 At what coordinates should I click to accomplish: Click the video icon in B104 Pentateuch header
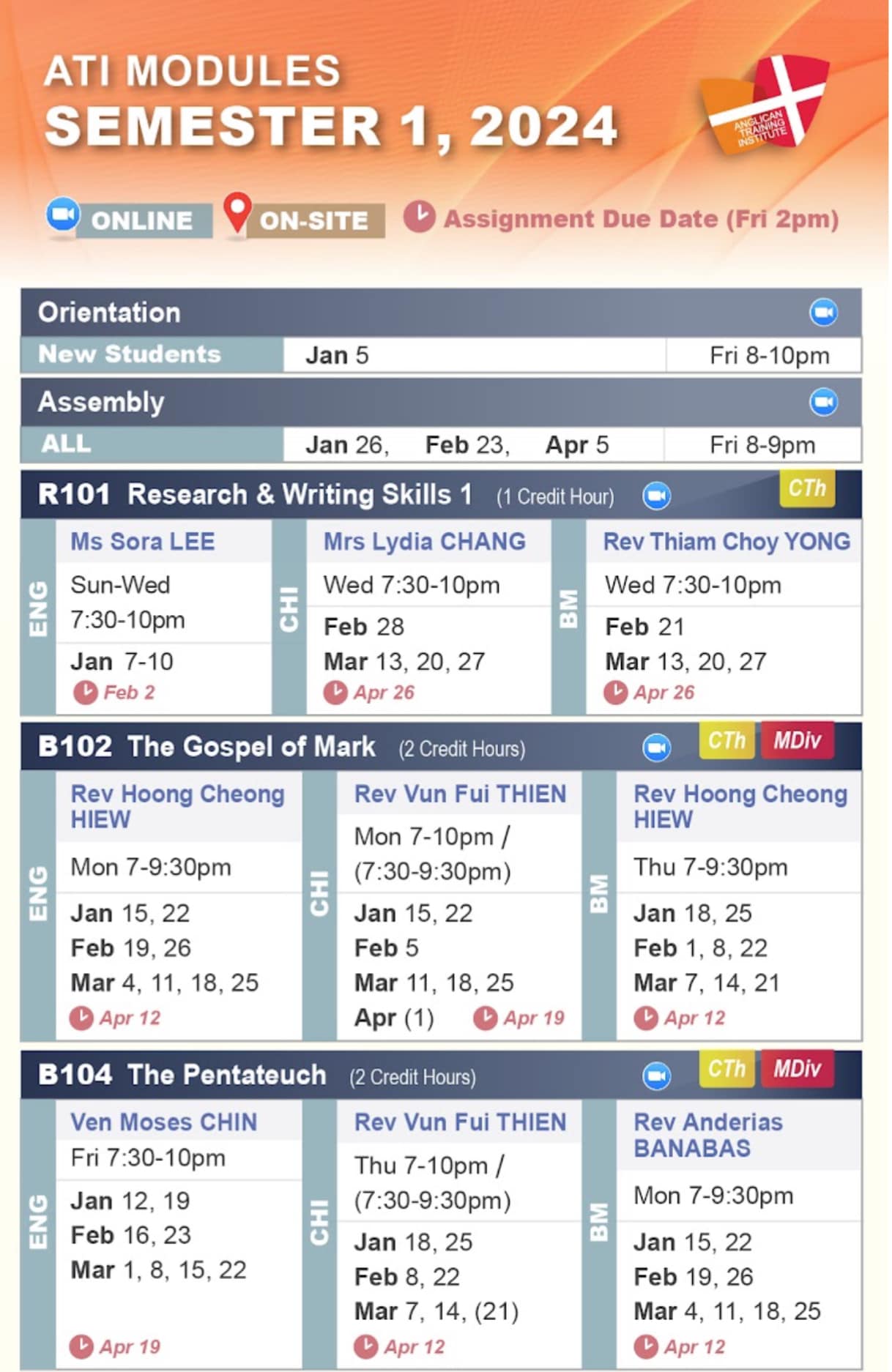[x=656, y=1075]
